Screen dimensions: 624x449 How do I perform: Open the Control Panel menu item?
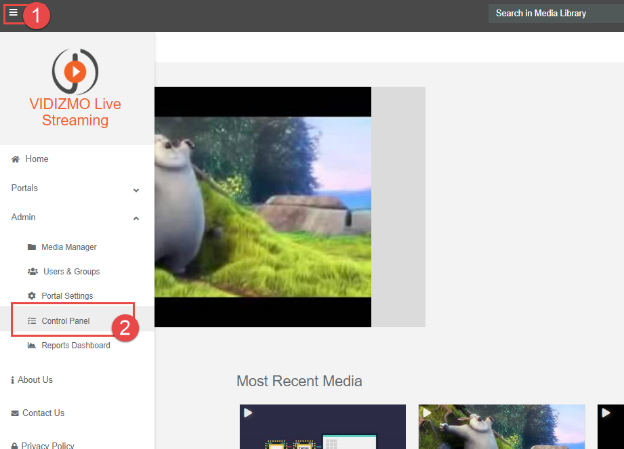tap(66, 321)
